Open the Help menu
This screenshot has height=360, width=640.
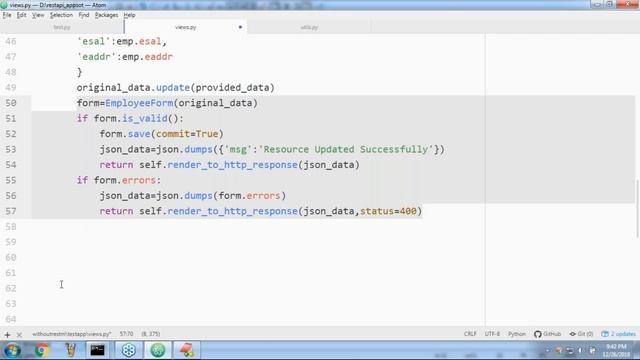tap(129, 15)
